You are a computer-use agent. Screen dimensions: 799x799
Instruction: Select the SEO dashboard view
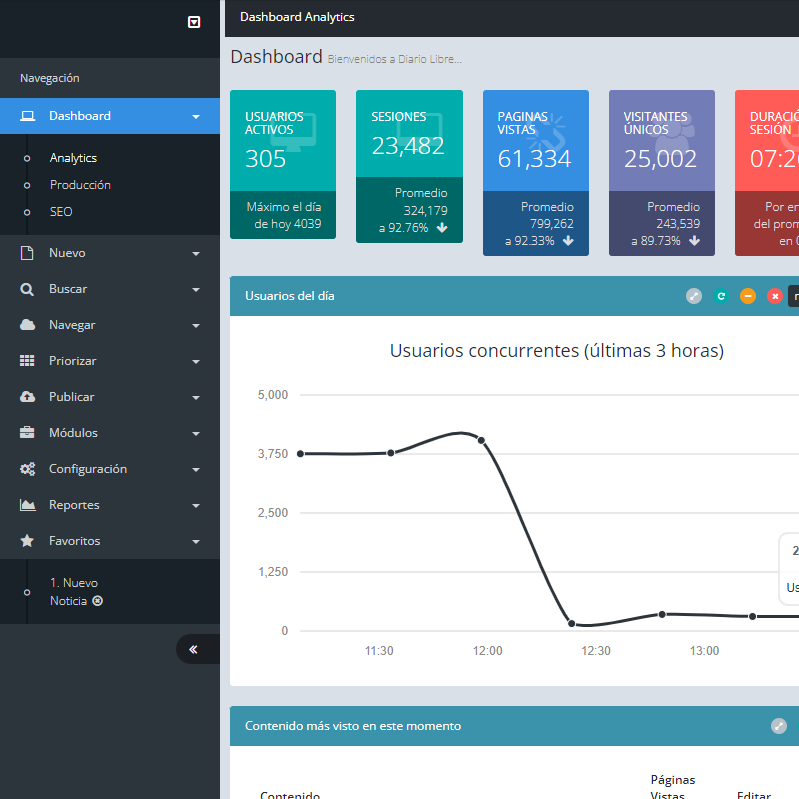[61, 212]
